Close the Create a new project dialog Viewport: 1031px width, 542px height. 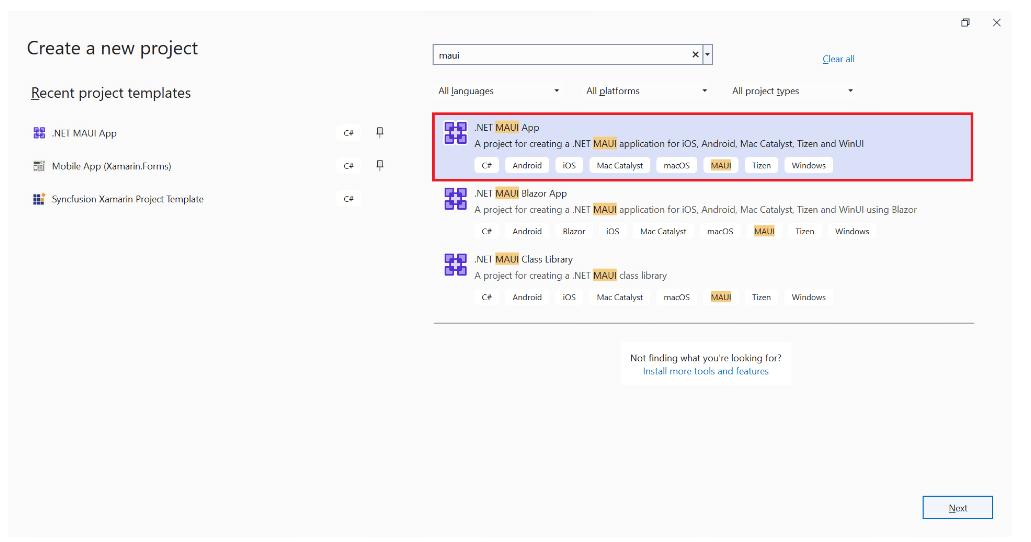(x=997, y=22)
